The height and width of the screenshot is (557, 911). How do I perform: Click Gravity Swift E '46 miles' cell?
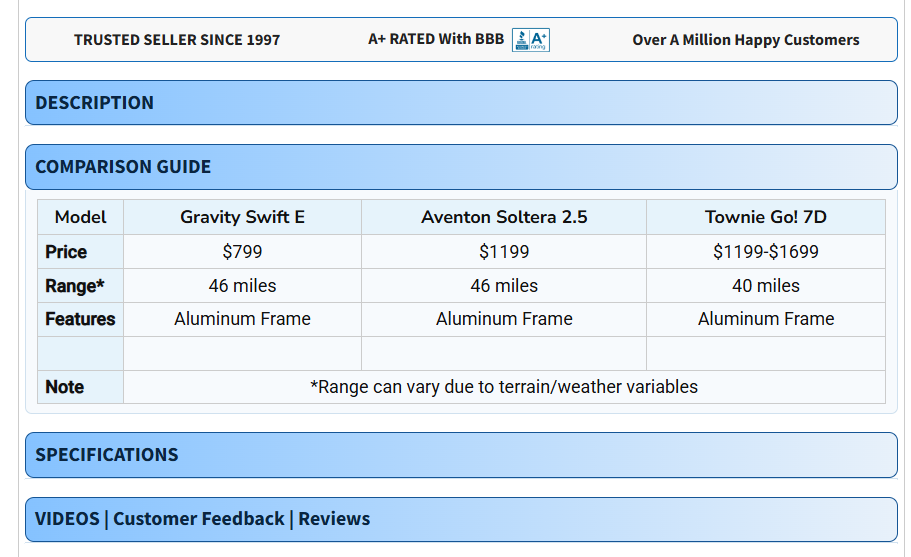click(242, 286)
